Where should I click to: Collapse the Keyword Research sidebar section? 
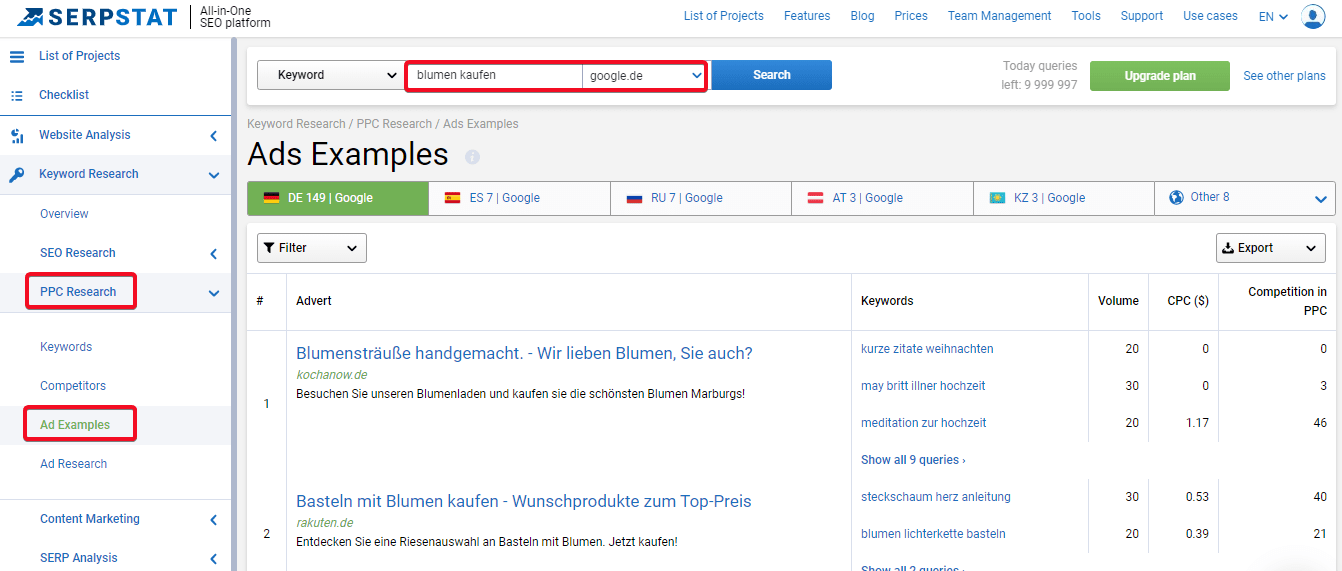pyautogui.click(x=213, y=175)
